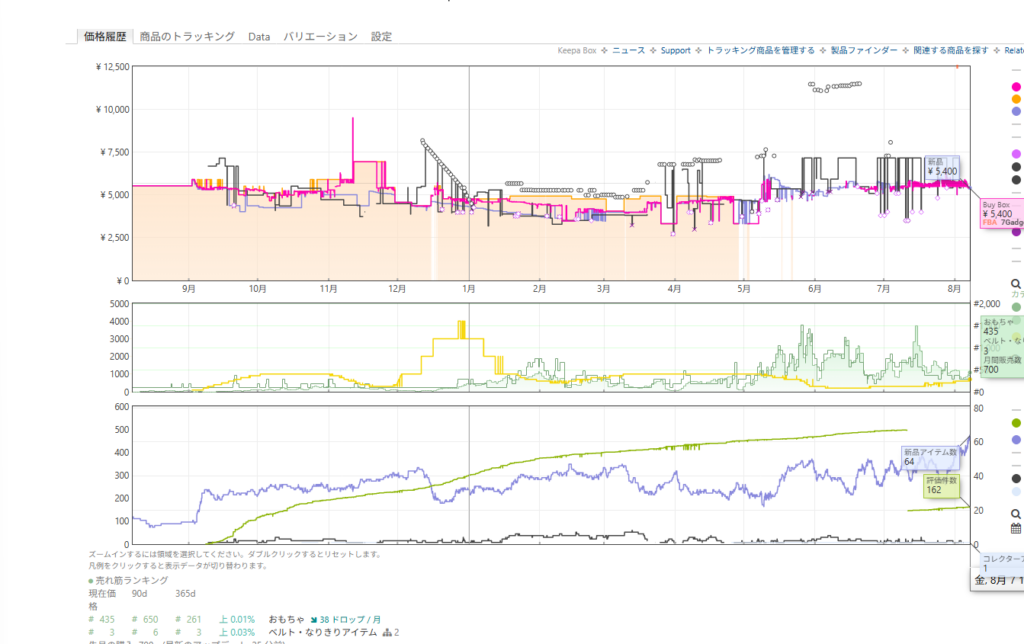Image resolution: width=1024 pixels, height=644 pixels.
Task: Open the calendar icon beside lower chart
Action: point(1016,528)
